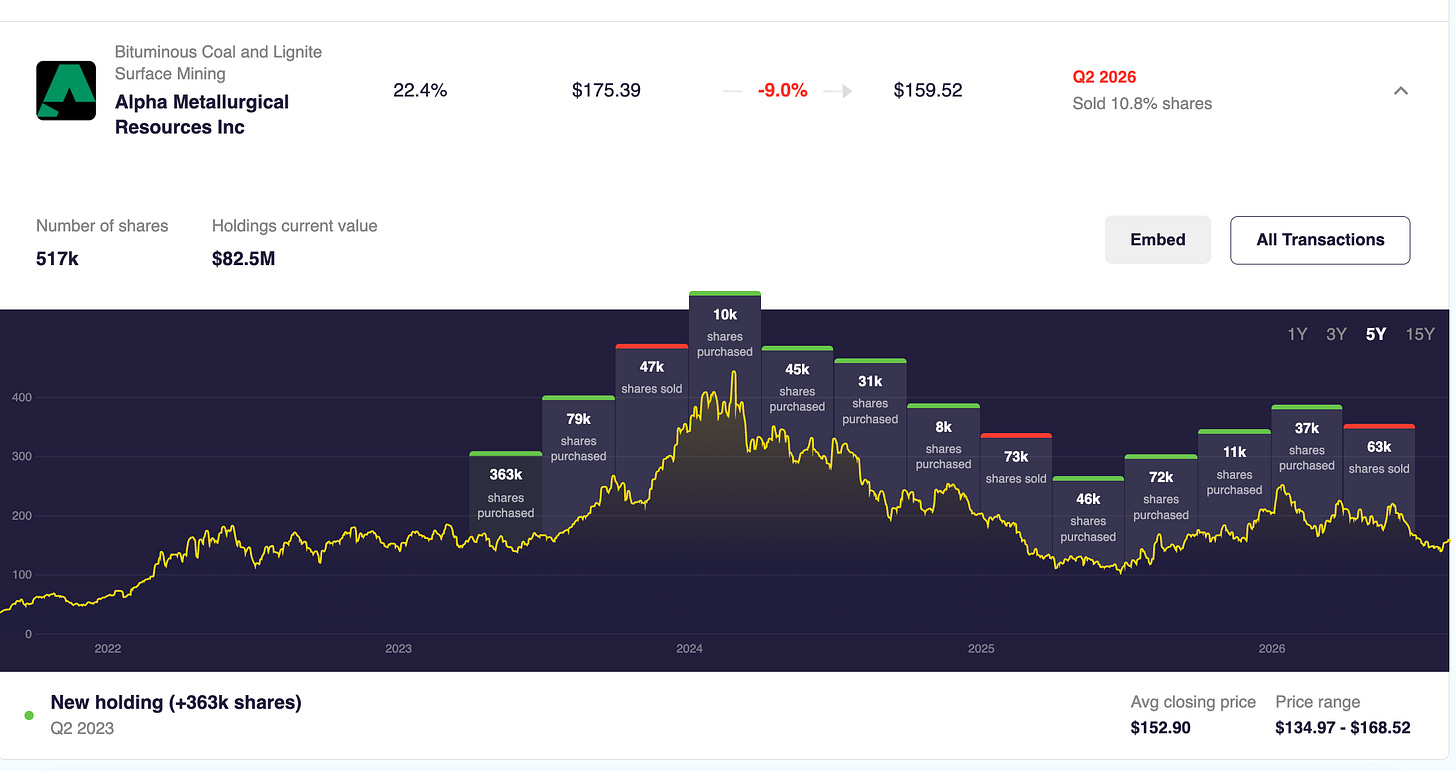
Task: Click the Q2 2026 activity label
Action: point(1104,77)
